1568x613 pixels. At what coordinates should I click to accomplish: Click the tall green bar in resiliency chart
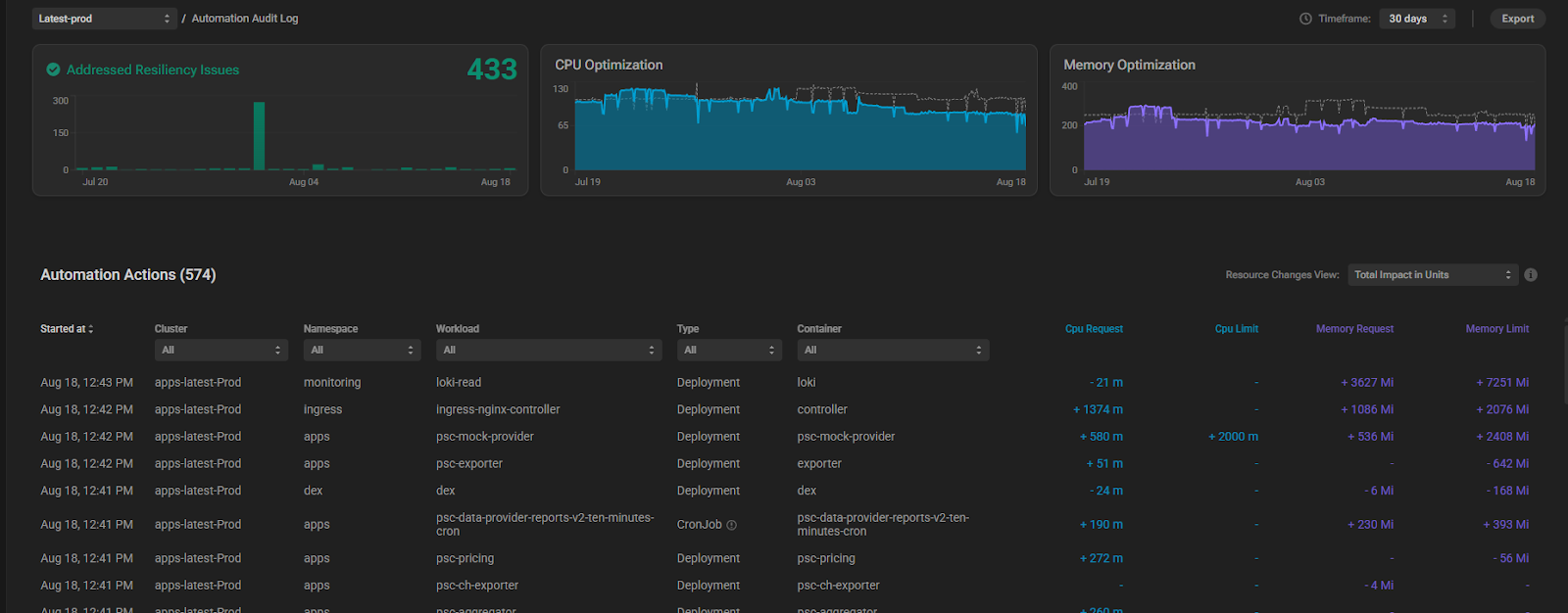(259, 136)
